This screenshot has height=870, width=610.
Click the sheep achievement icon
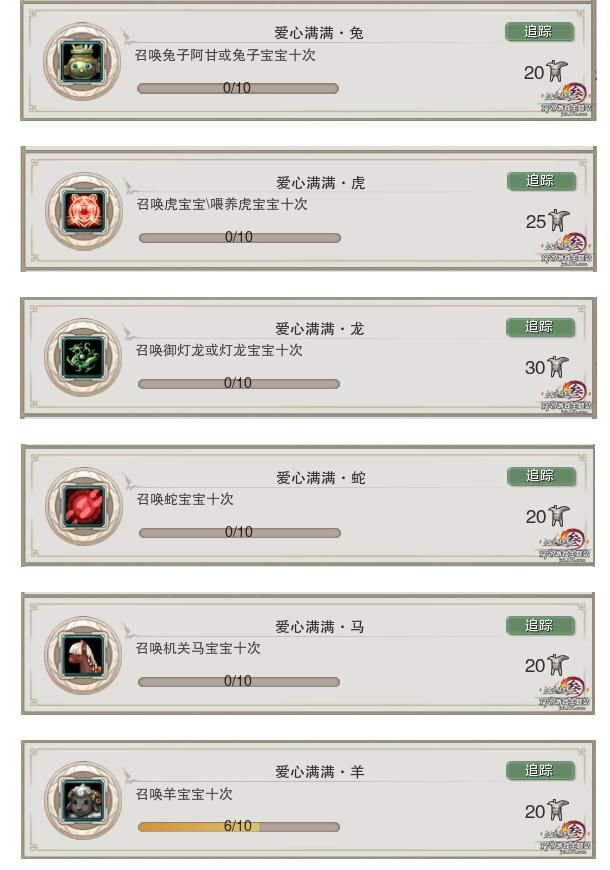(83, 800)
